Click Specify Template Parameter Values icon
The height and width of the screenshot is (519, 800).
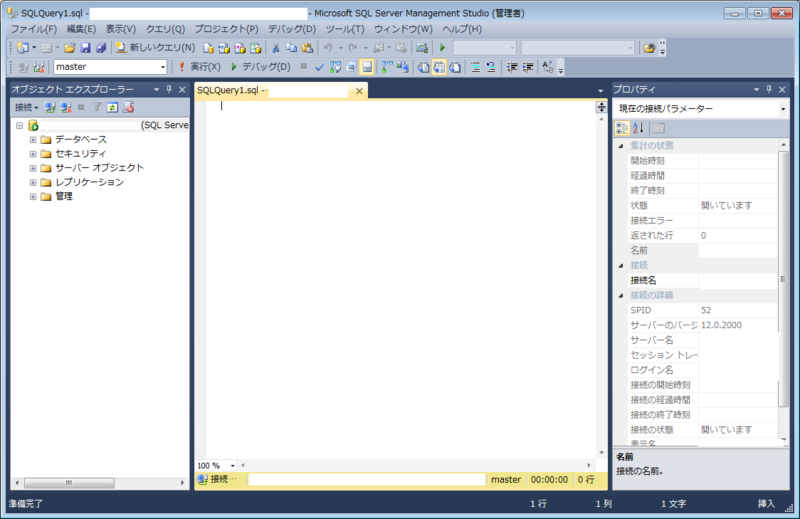[x=547, y=67]
